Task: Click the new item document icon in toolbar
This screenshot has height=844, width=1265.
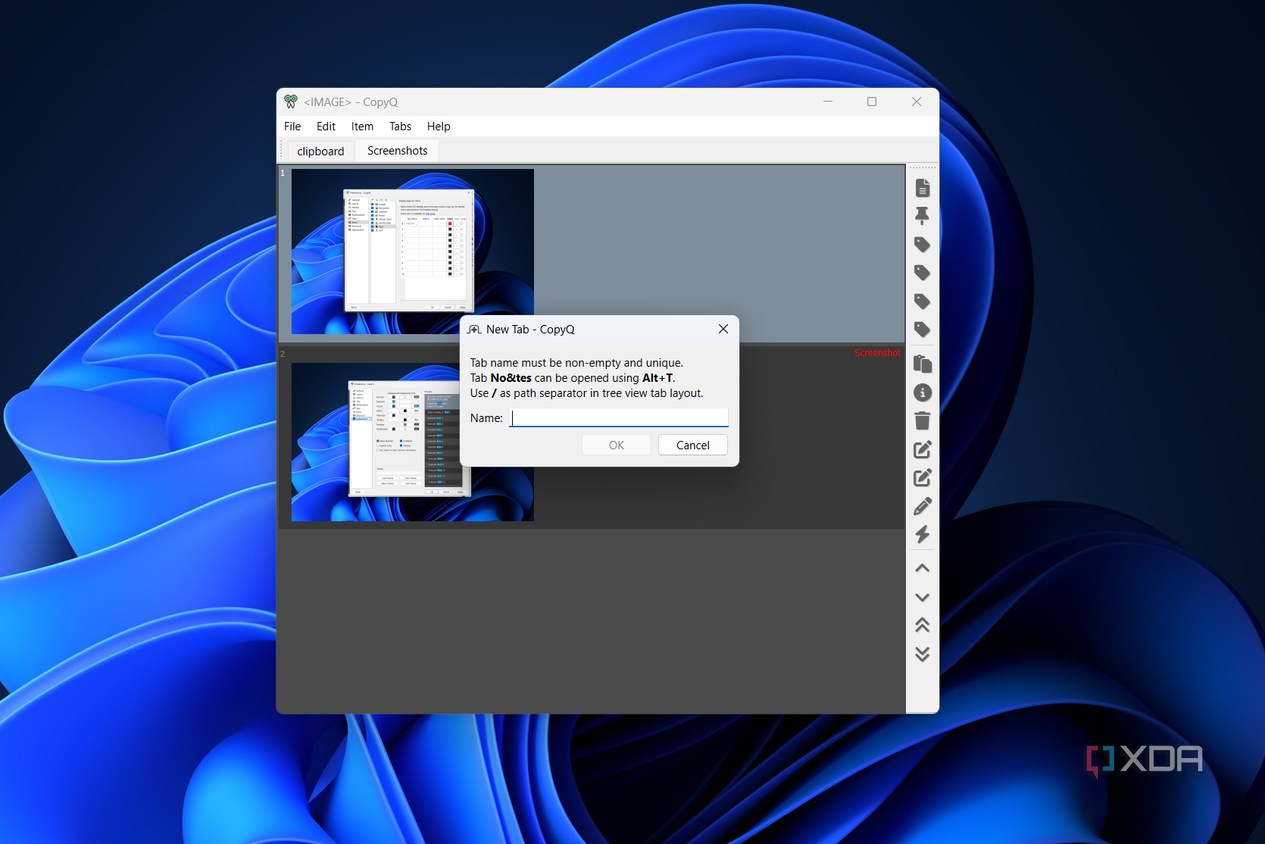Action: pos(922,188)
